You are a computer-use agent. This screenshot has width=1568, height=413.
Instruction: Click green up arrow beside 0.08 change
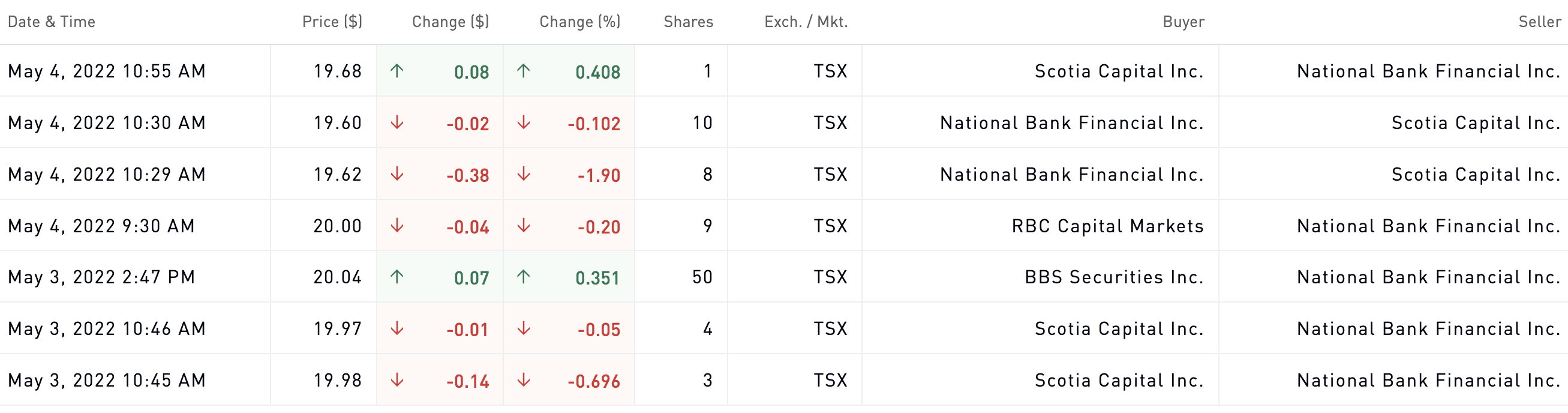[x=397, y=71]
